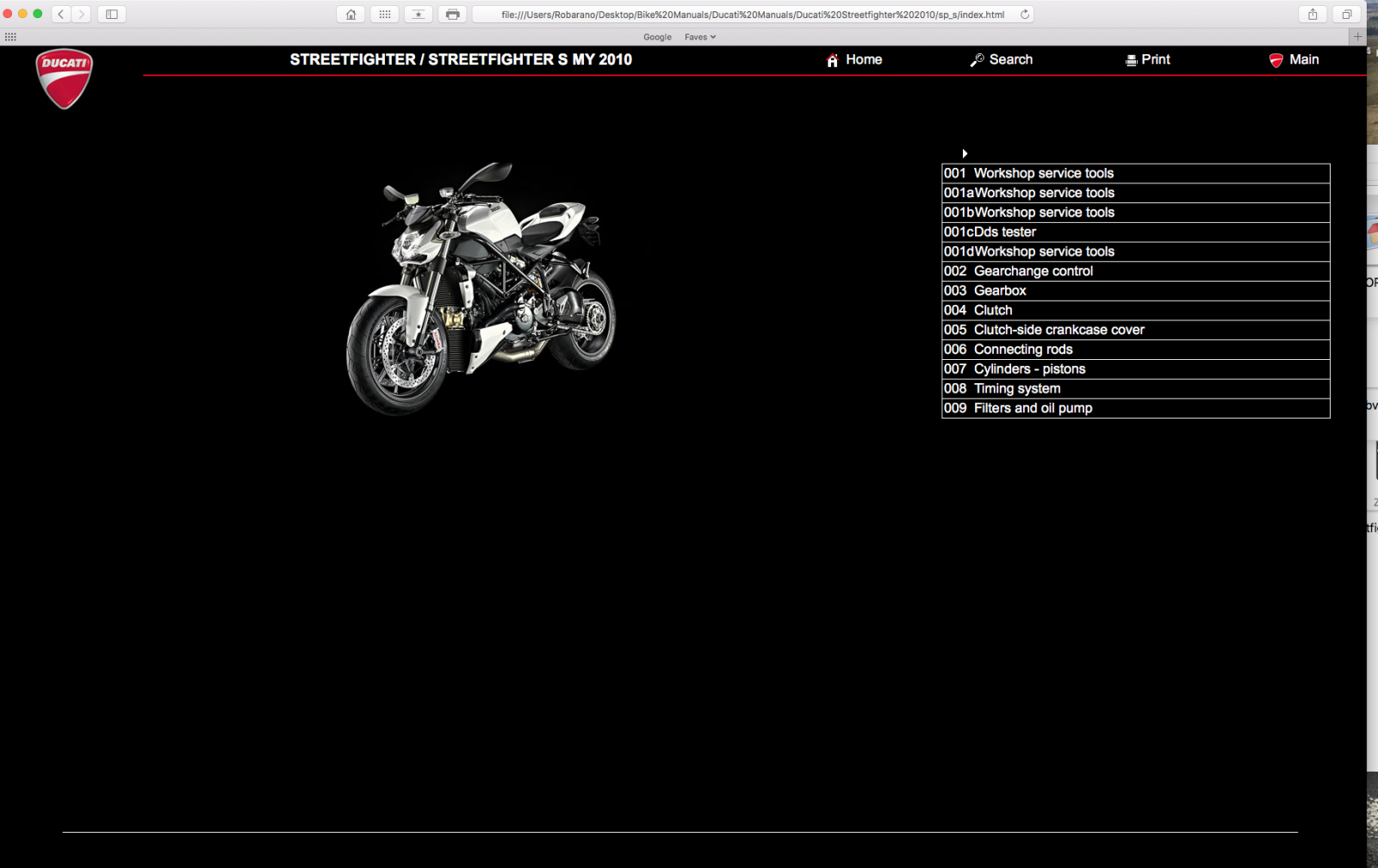
Task: Click the address bar URL field
Action: pos(753,14)
